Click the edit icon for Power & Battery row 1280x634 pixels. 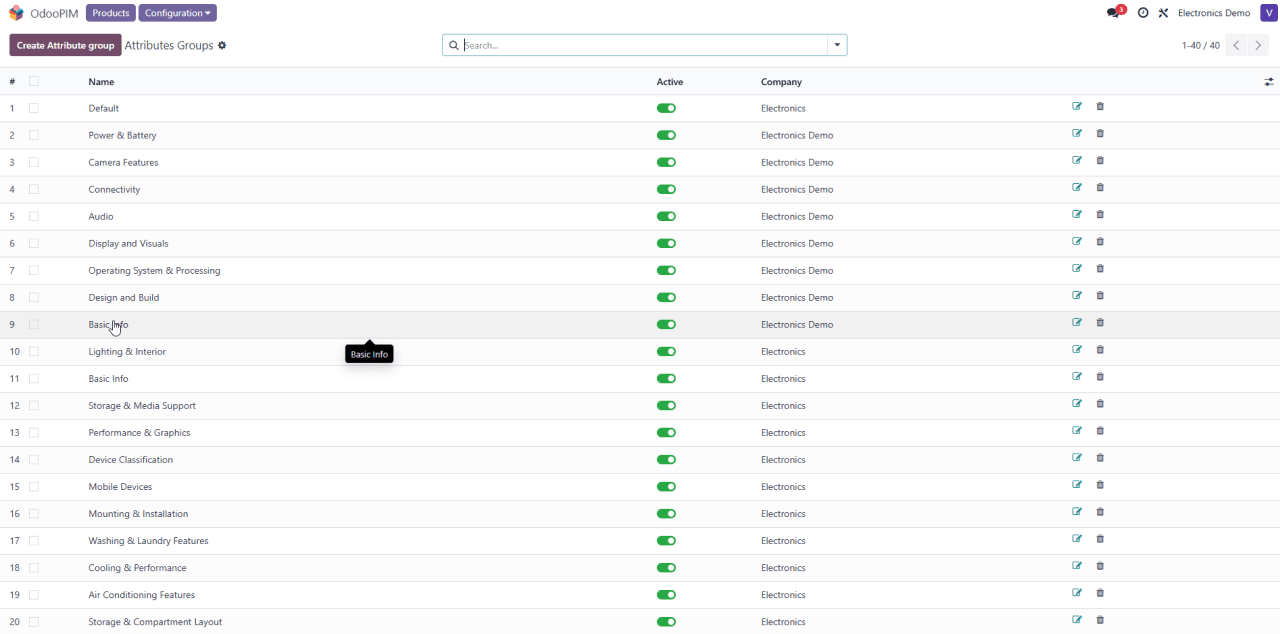1077,133
